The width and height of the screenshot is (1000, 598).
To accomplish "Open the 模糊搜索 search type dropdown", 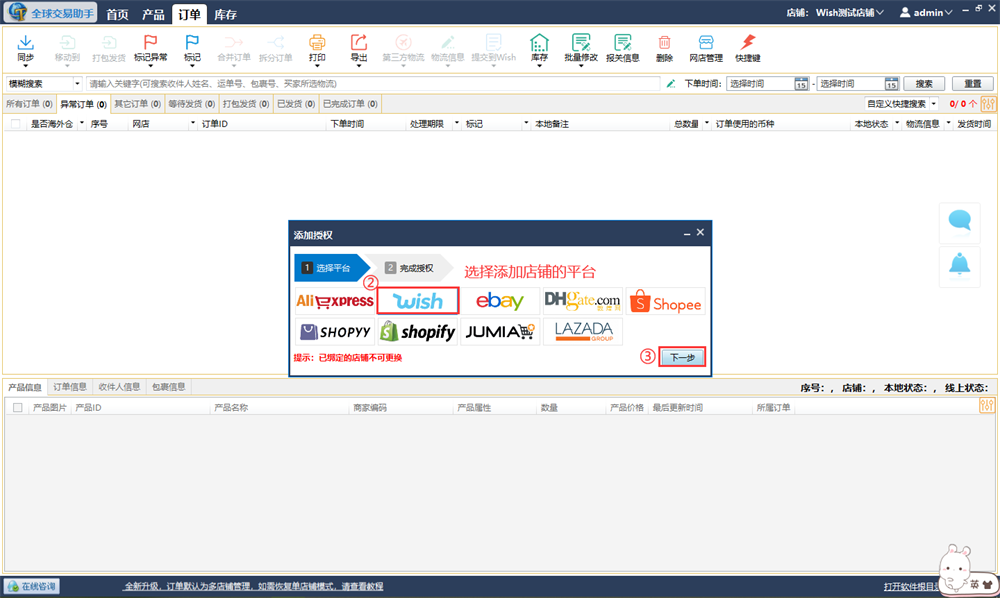I will coord(77,84).
